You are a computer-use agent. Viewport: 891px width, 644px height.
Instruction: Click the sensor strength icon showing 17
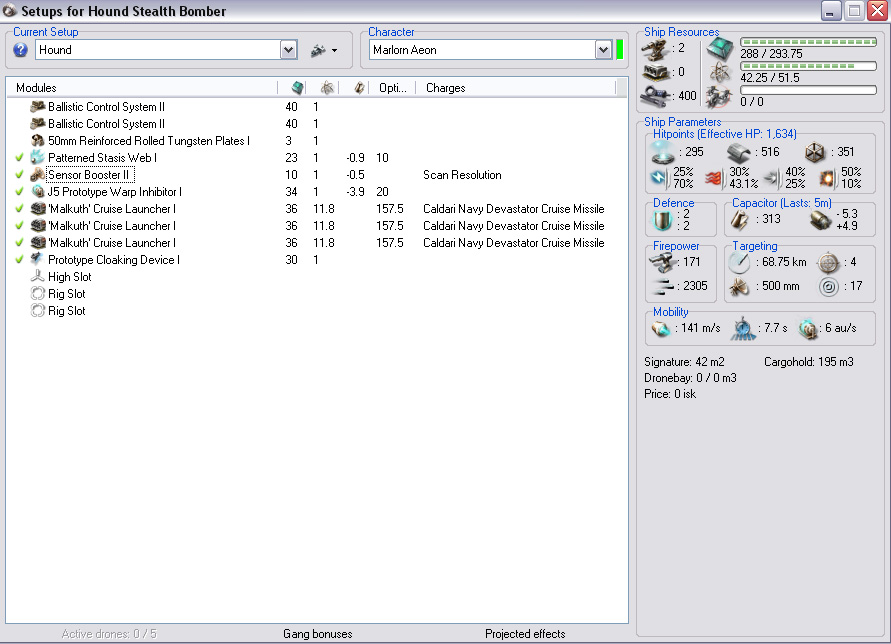pos(828,286)
